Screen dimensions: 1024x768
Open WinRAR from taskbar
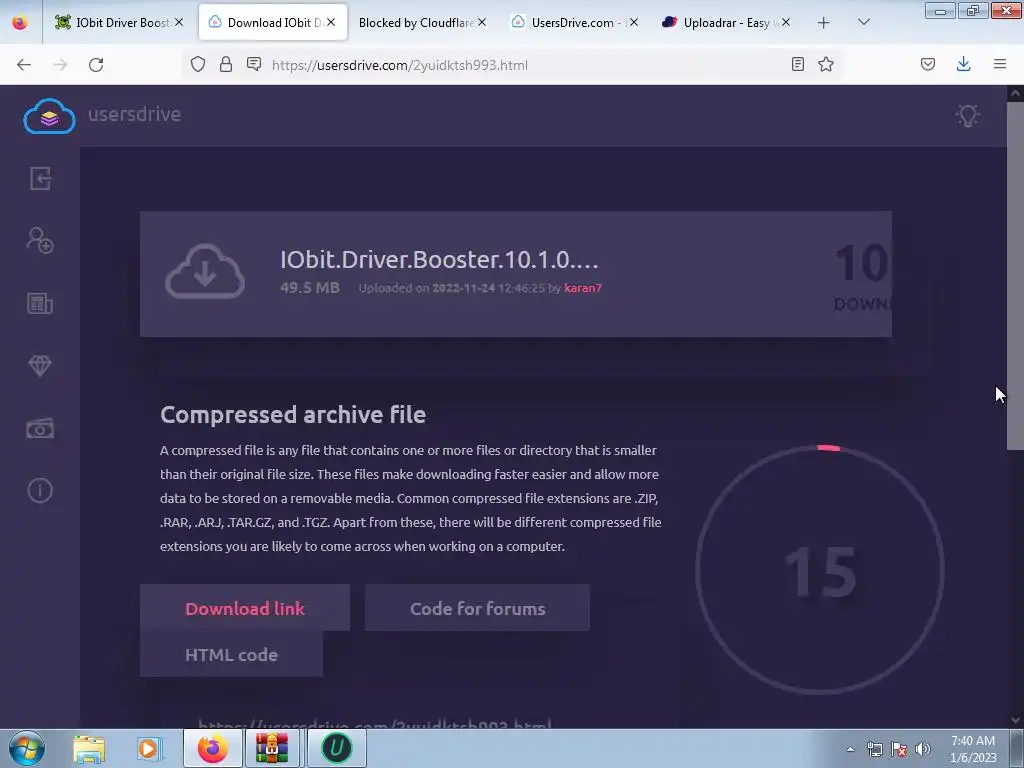click(x=272, y=748)
